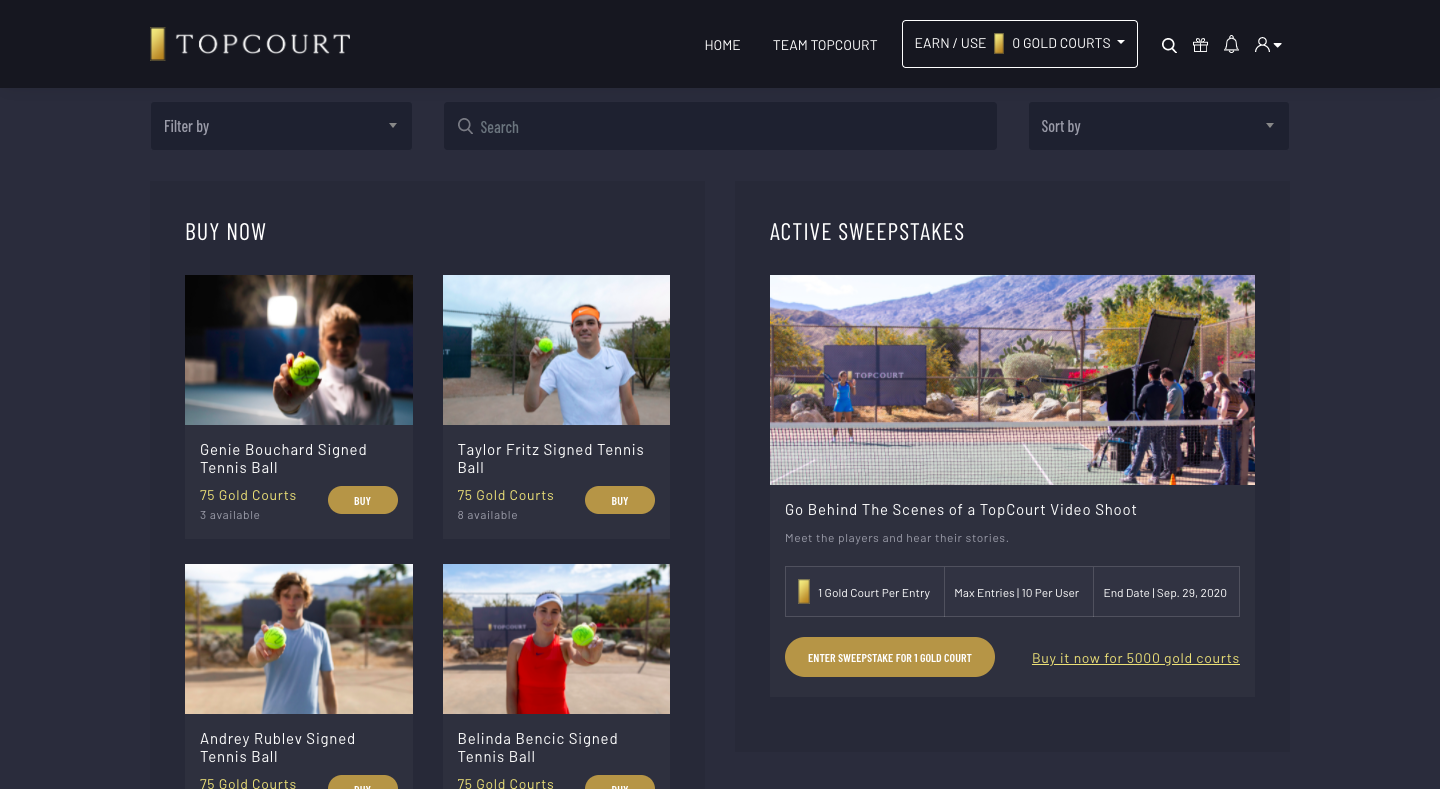Click the Buy Now section heading
This screenshot has width=1440, height=789.
point(226,232)
